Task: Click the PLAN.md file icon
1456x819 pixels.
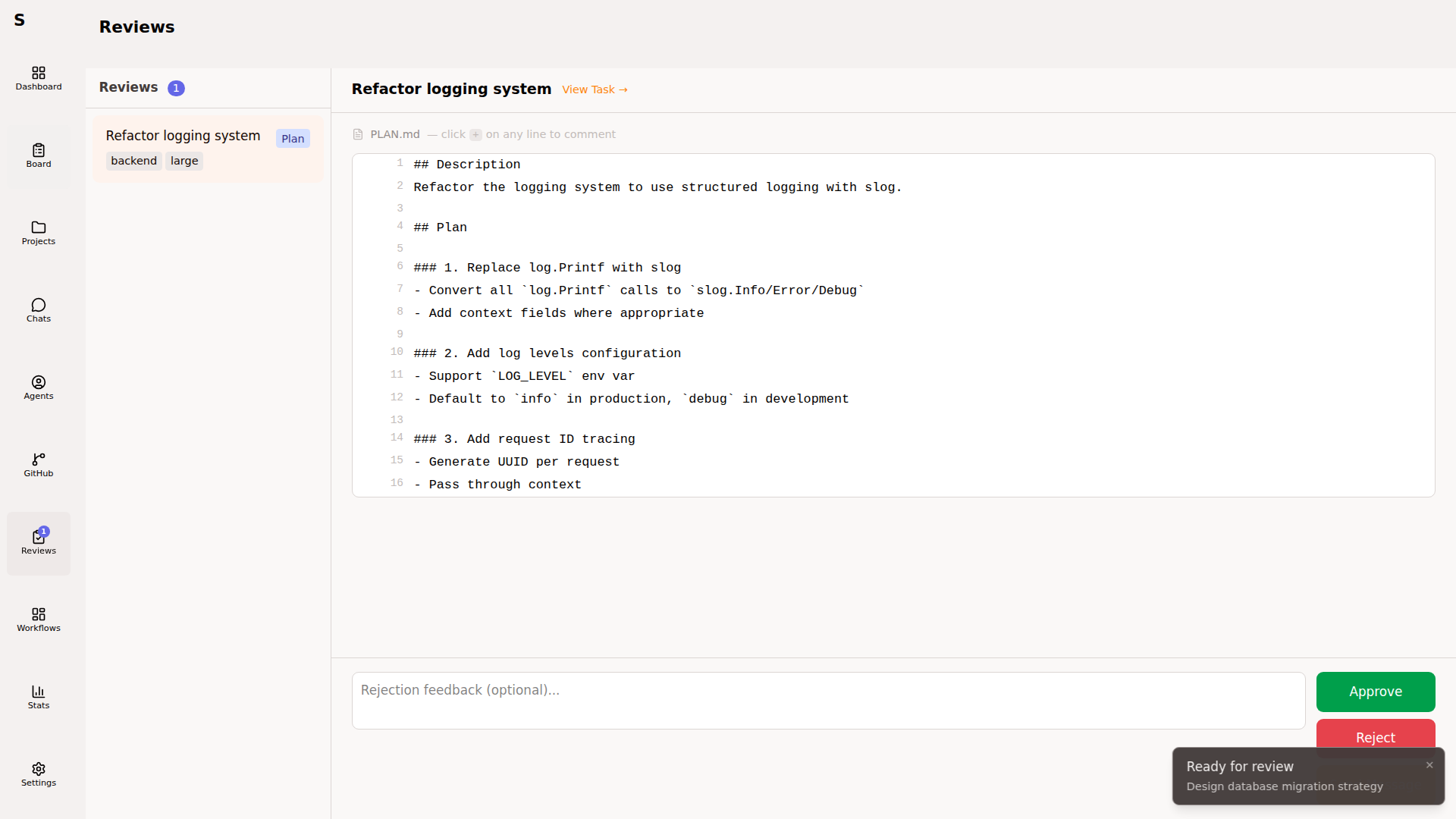Action: click(x=358, y=134)
